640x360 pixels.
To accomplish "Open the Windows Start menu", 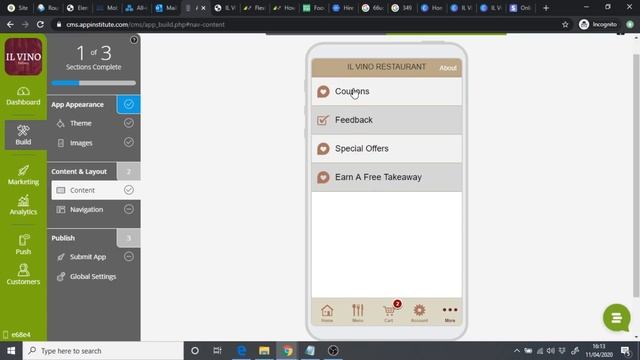I will click(11, 351).
